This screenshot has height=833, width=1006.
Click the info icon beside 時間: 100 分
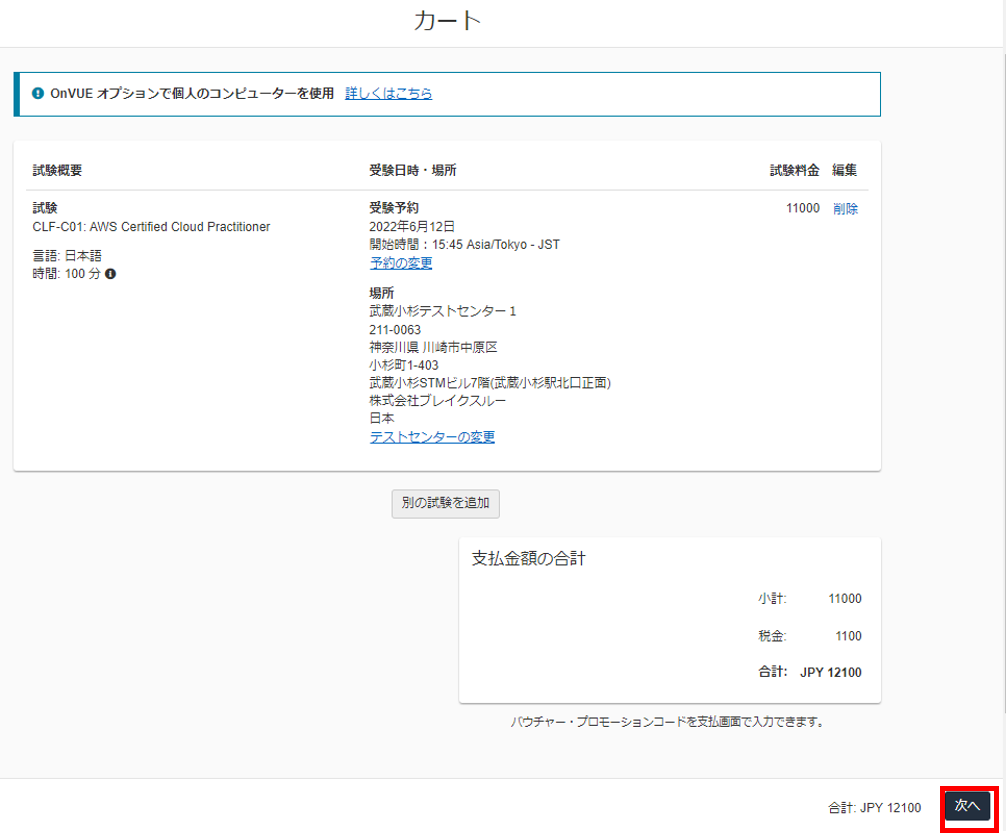(x=110, y=274)
